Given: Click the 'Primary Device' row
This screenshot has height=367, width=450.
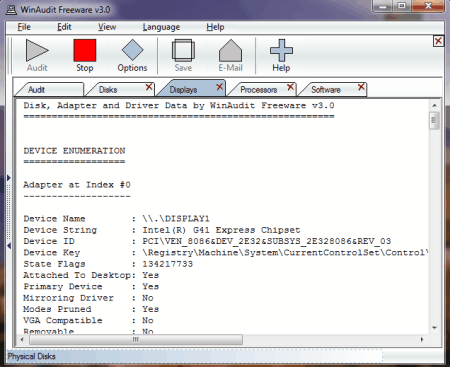Looking at the screenshot, I should coord(91,286).
